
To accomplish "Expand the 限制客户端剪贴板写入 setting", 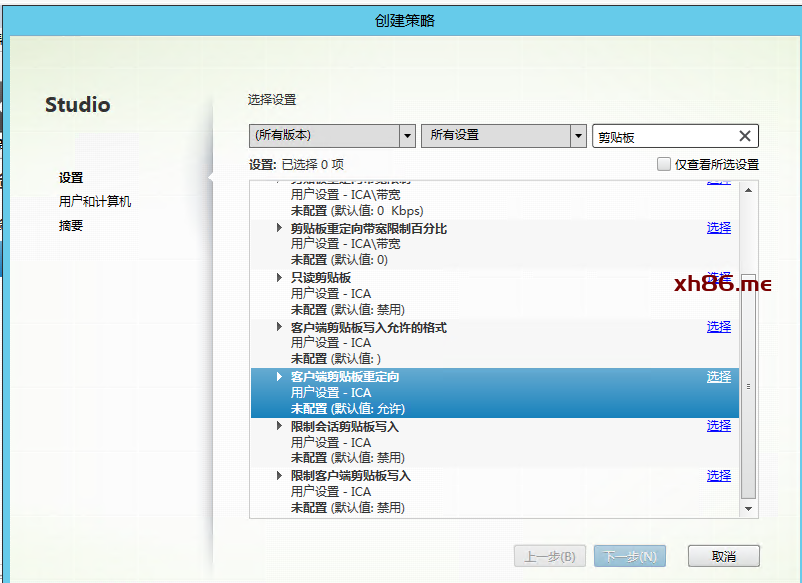I will (280, 476).
